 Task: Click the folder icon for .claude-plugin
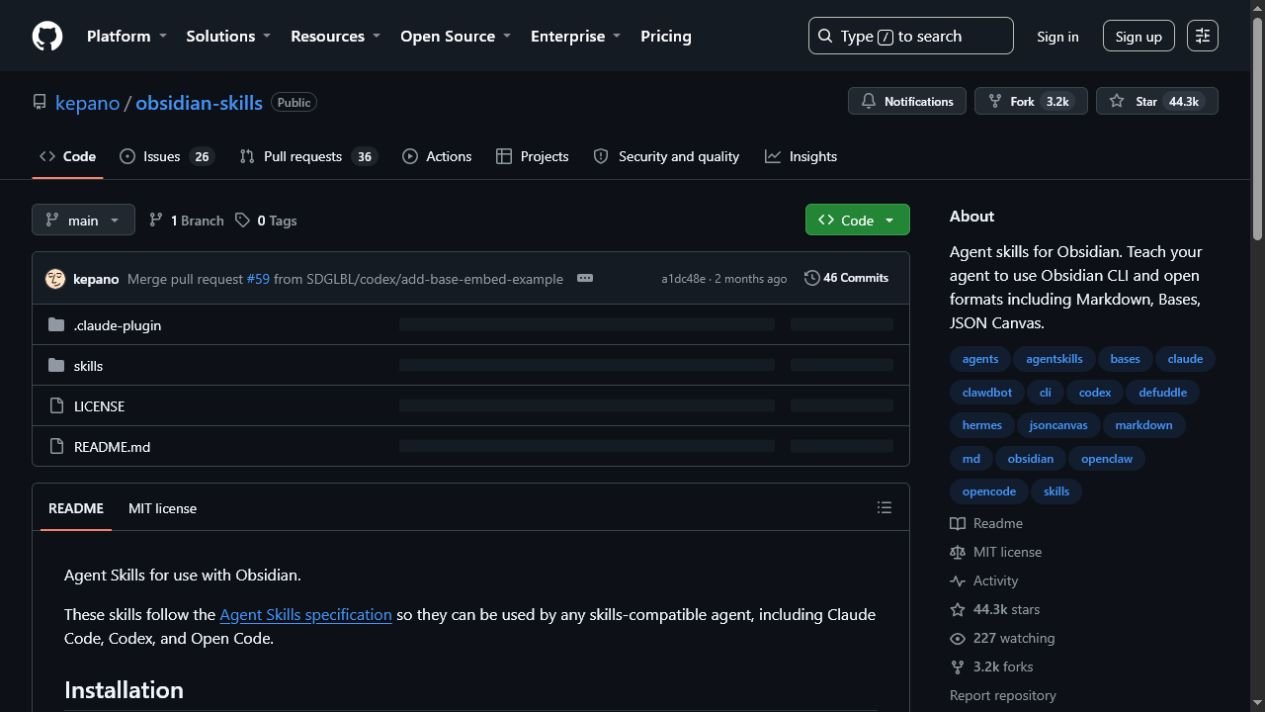56,325
